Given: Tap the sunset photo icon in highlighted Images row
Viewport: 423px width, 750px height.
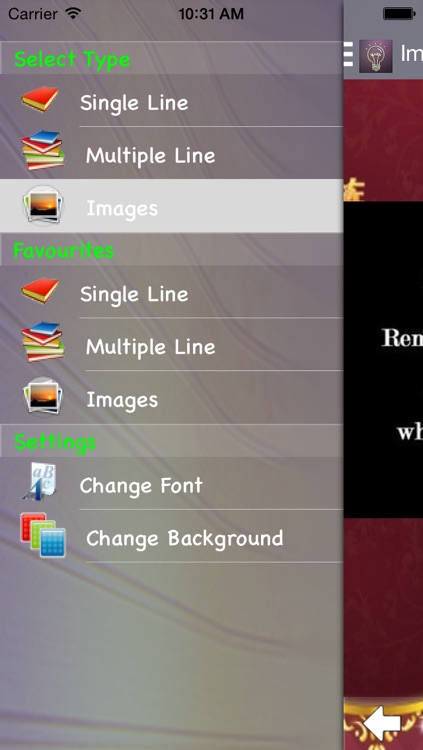Looking at the screenshot, I should tap(43, 205).
